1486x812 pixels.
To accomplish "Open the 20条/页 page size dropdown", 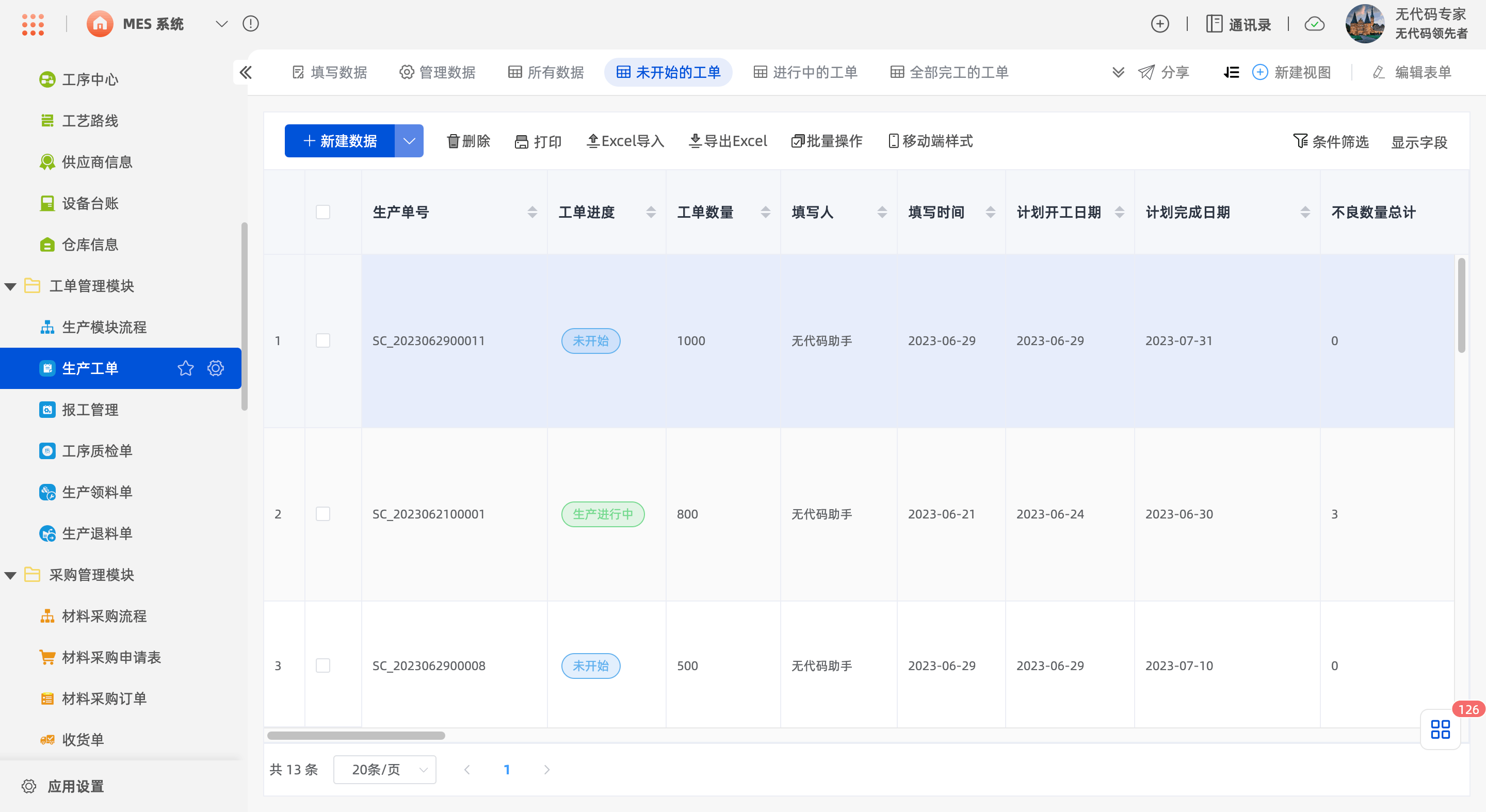I will [384, 769].
